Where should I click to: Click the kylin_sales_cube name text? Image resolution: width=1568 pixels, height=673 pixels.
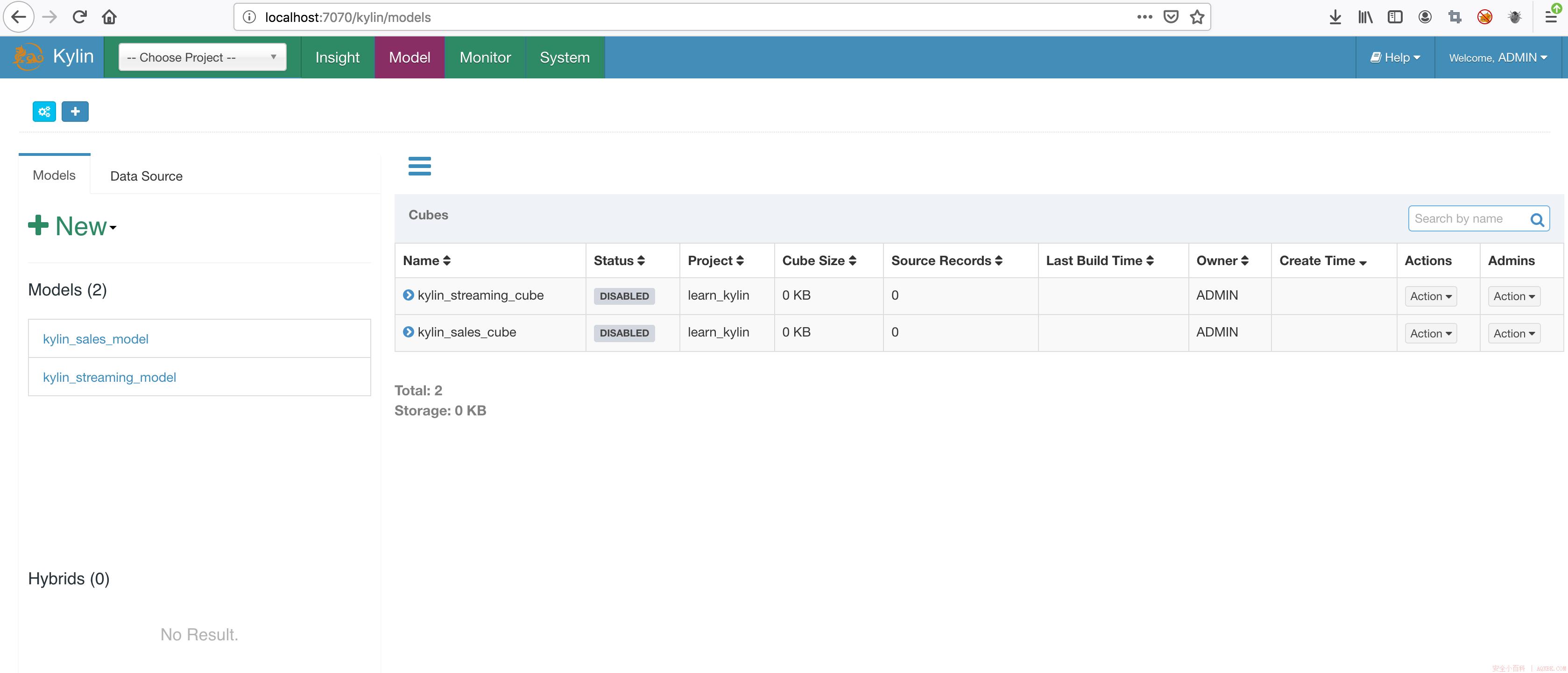pos(467,332)
